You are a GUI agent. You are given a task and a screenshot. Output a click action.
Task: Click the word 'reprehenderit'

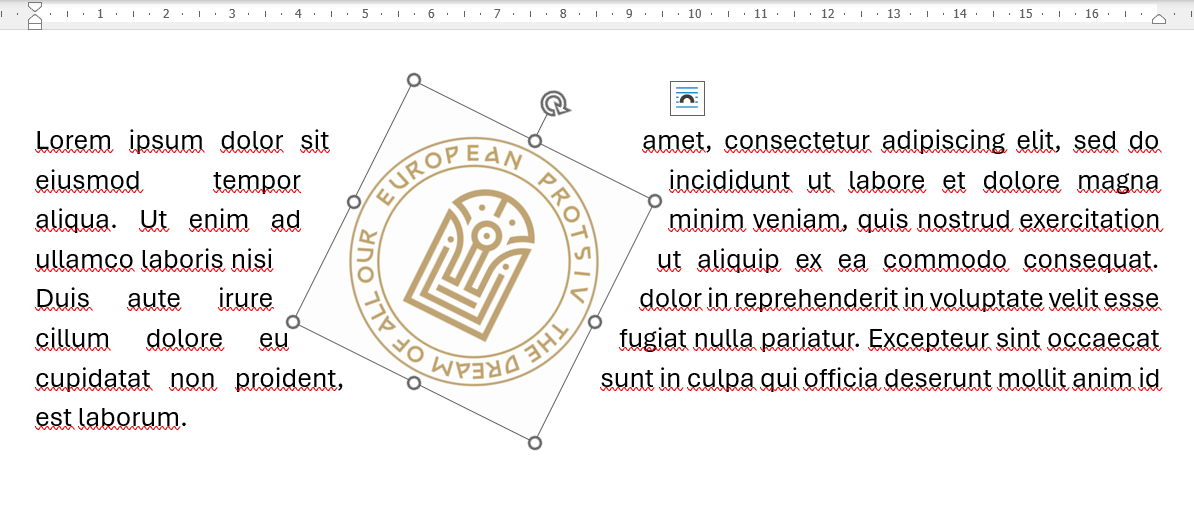(817, 301)
